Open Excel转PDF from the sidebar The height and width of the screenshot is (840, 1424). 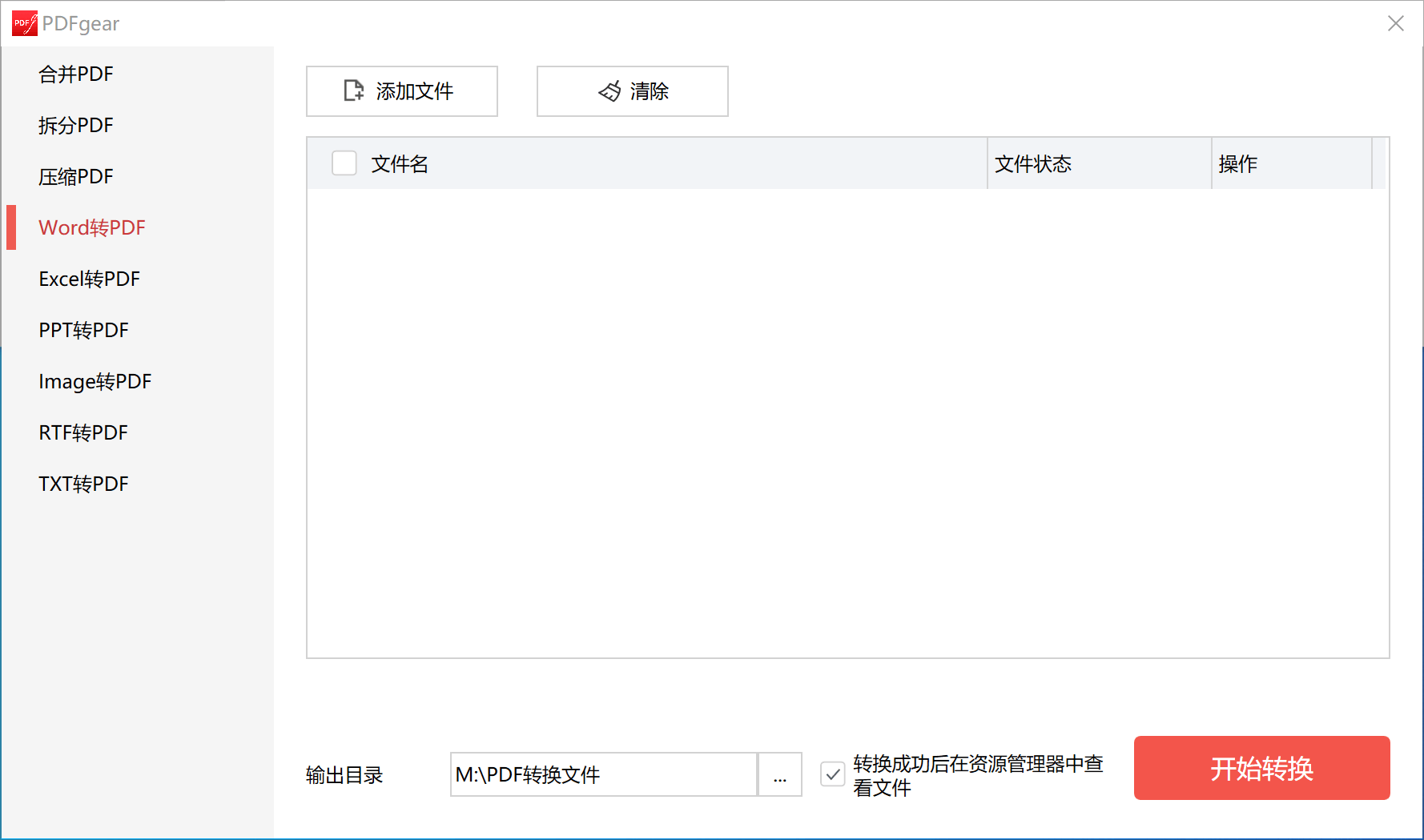point(89,279)
